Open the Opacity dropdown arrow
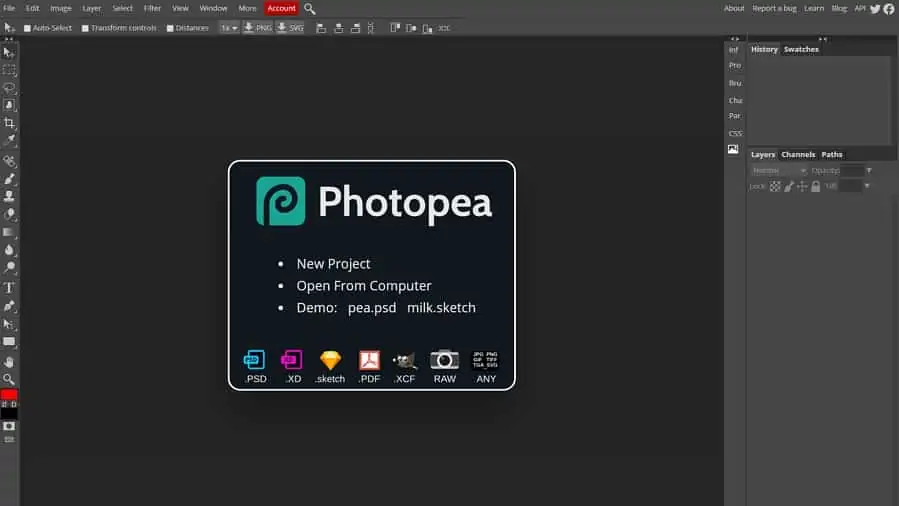Viewport: 899px width, 506px height. click(x=869, y=171)
